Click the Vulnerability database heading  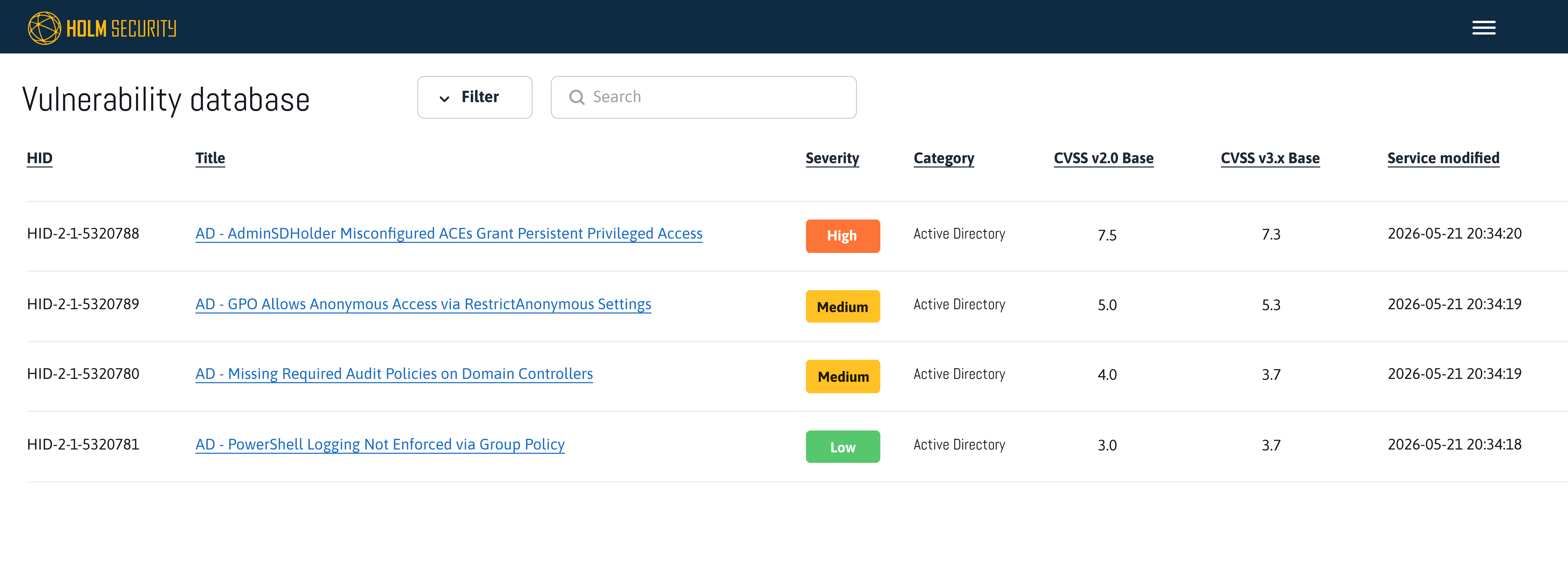(166, 100)
